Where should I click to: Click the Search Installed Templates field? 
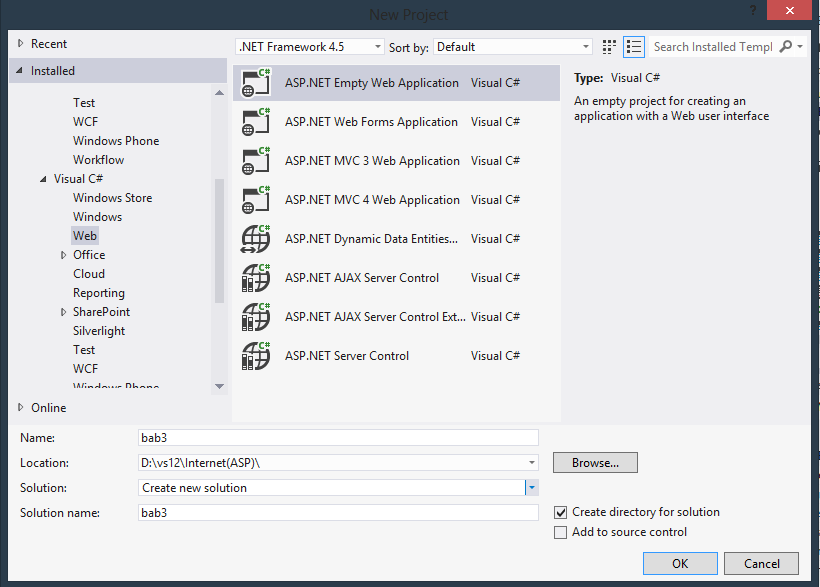coord(713,47)
